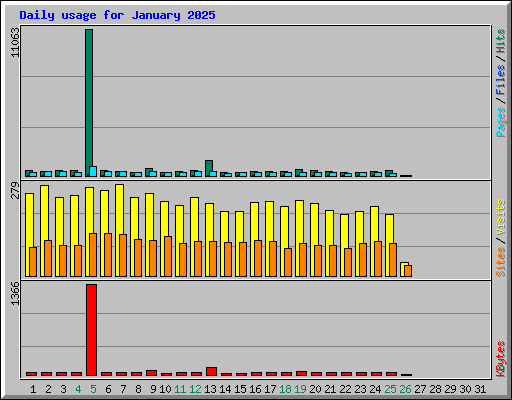This screenshot has height=400, width=512.
Task: Click the large red KBytes bar for day 5
Action: (91, 330)
